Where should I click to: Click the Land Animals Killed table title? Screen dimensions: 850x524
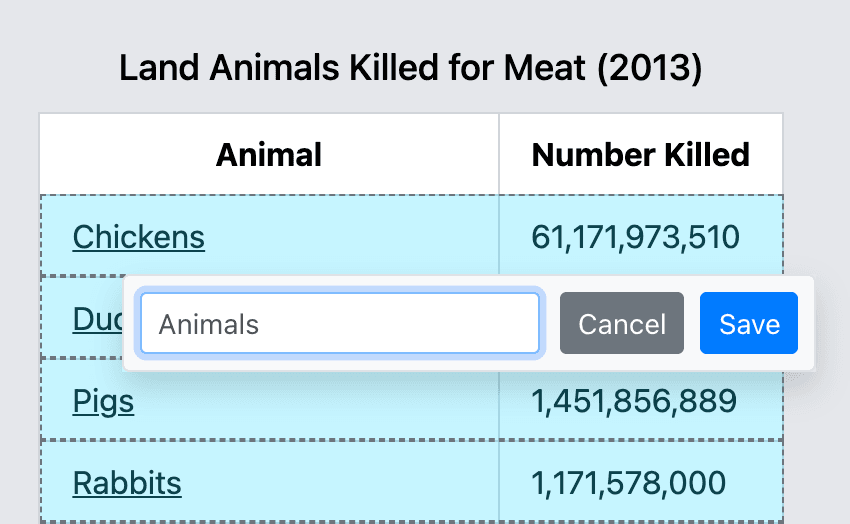tap(410, 69)
